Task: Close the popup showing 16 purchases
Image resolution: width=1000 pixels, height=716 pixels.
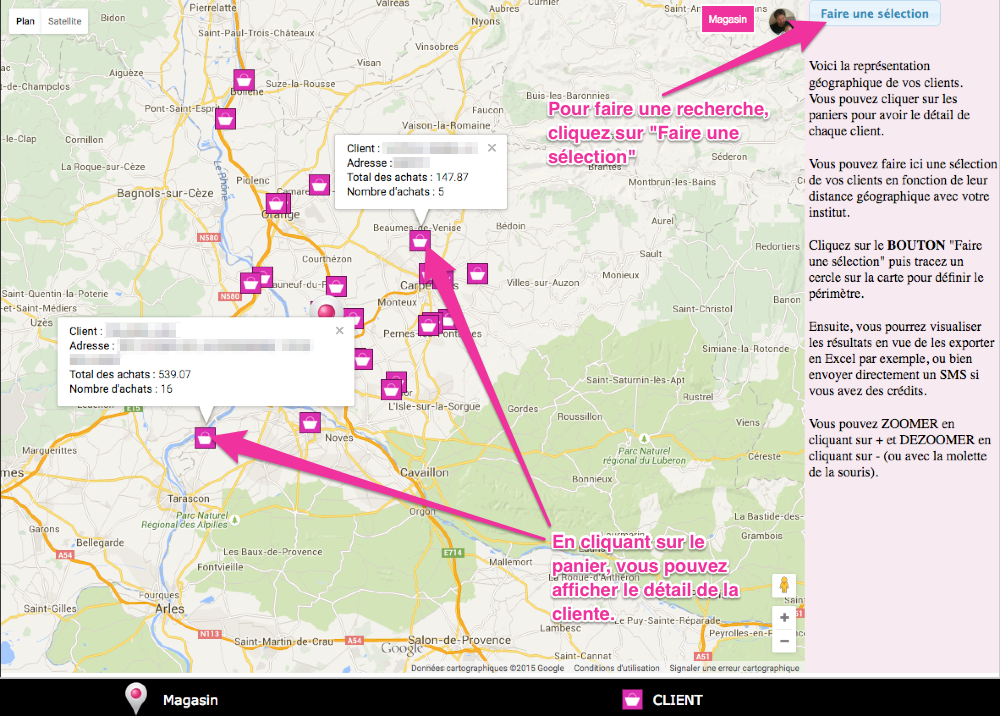Action: pyautogui.click(x=339, y=330)
